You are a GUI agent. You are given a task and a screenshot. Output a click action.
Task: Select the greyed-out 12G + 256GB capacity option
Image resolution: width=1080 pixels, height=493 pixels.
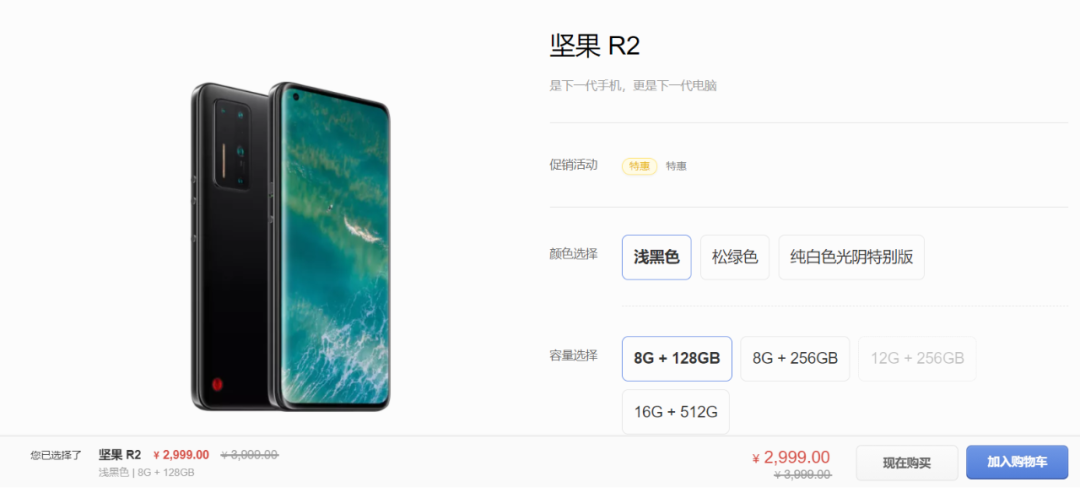pyautogui.click(x=917, y=359)
